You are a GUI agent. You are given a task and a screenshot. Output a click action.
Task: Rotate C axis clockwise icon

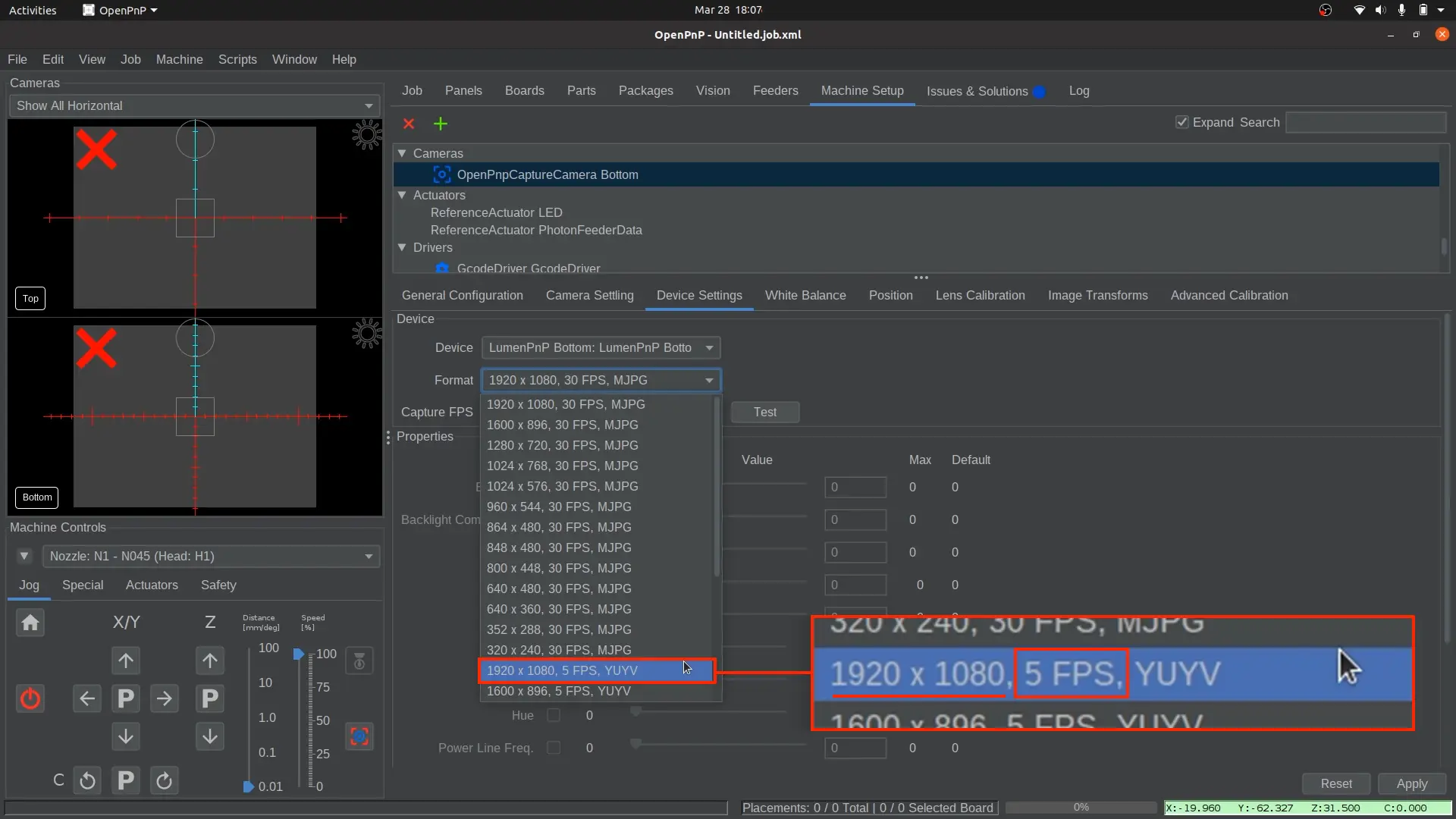click(164, 780)
